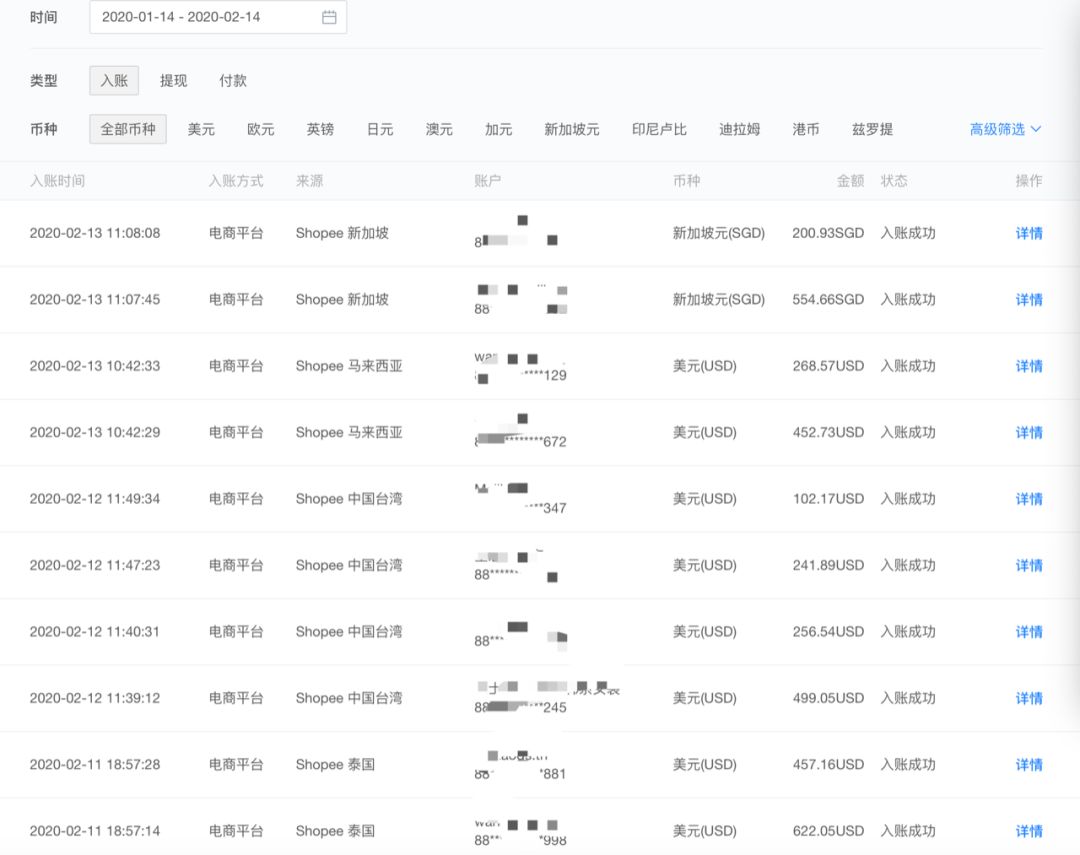The image size is (1080, 855).
Task: Filter transactions by 日元 currency
Action: point(379,129)
